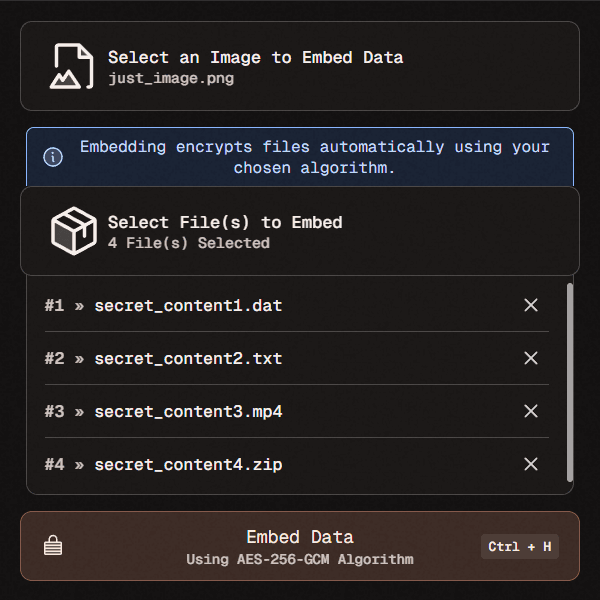Click "Select File(s) to Embed" title

coord(225,222)
